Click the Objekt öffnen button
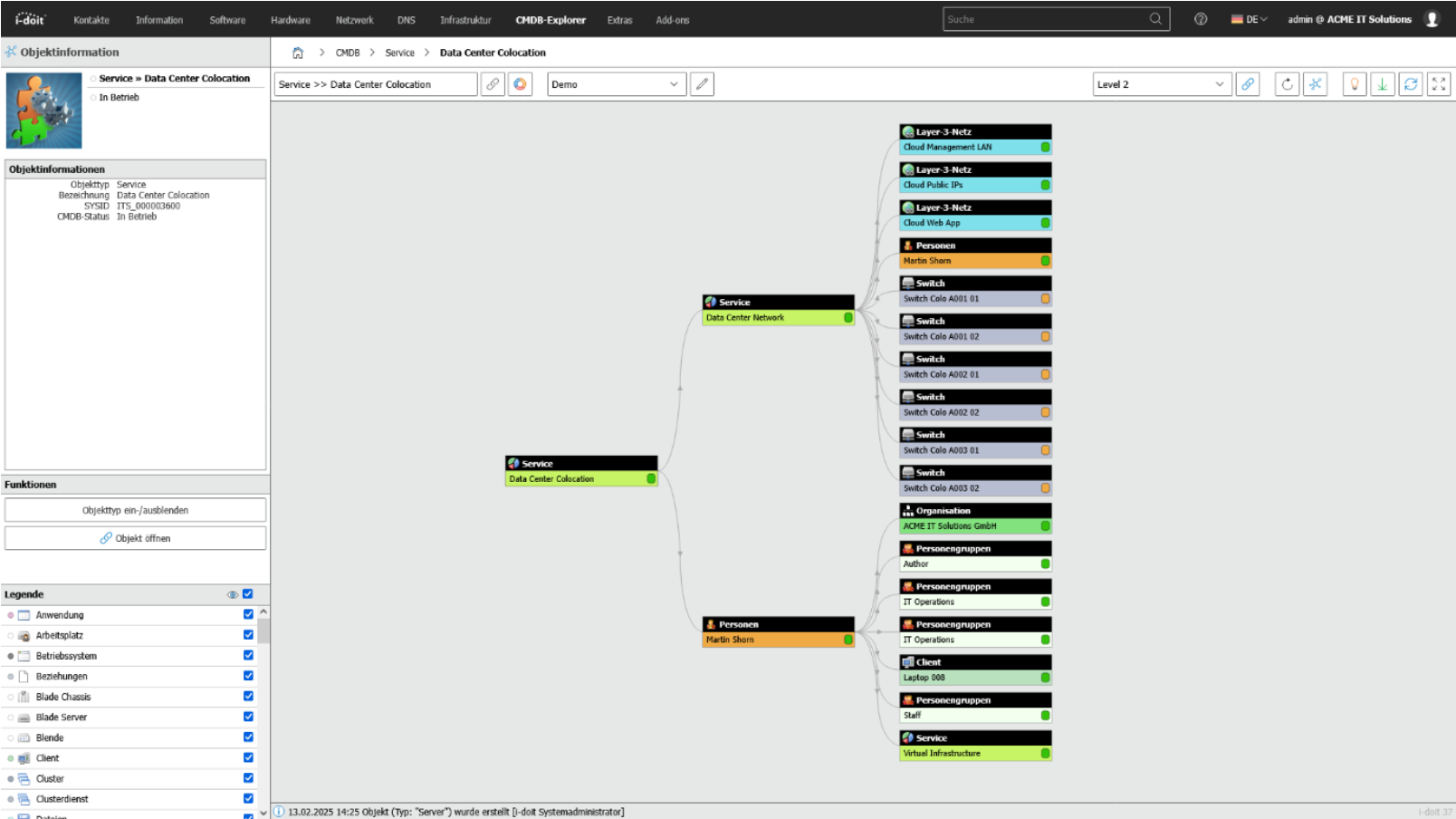The image size is (1456, 819). click(x=134, y=537)
